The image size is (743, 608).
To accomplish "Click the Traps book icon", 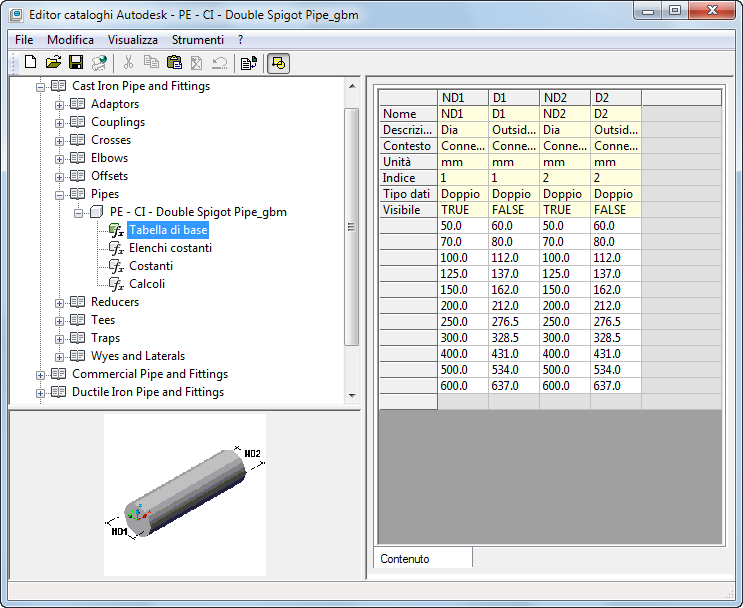I will click(78, 338).
